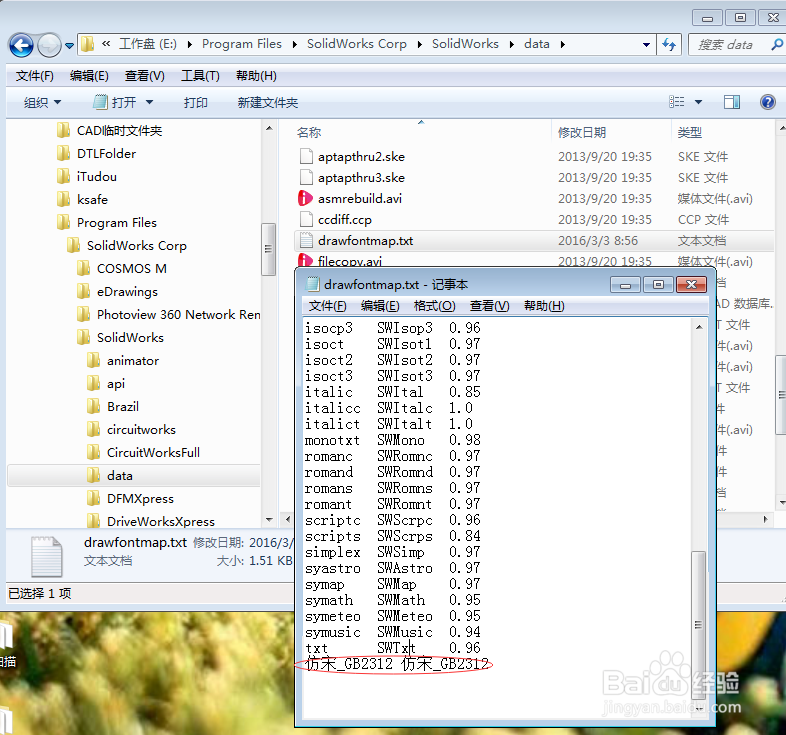Click the circuitworks folder icon
Viewport: 786px width, 735px height.
[94, 430]
